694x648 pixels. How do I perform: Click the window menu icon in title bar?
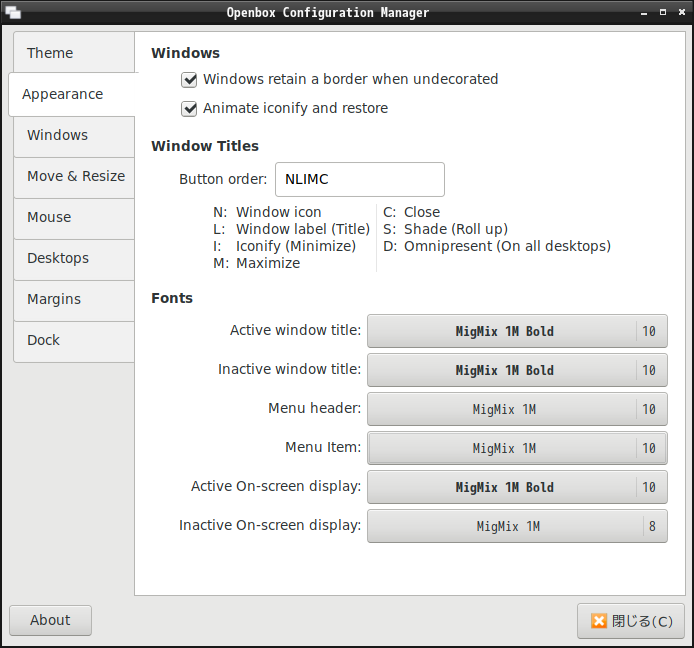point(13,12)
